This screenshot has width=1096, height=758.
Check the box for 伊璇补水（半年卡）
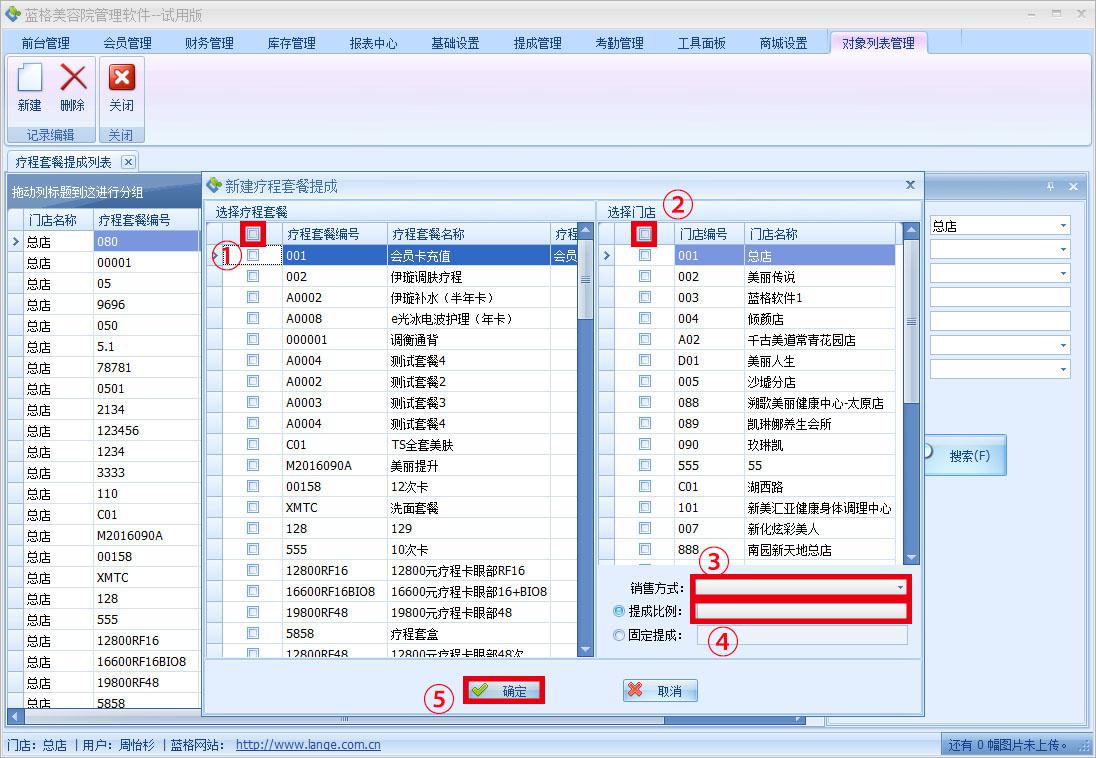253,297
